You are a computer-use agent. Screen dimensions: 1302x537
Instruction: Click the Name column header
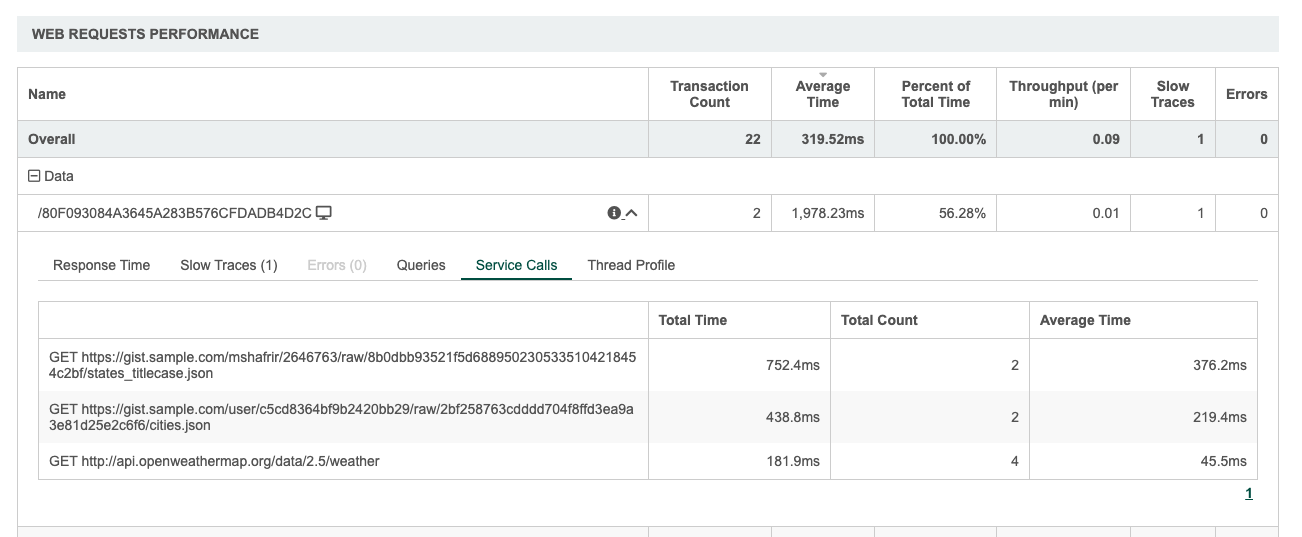point(47,94)
